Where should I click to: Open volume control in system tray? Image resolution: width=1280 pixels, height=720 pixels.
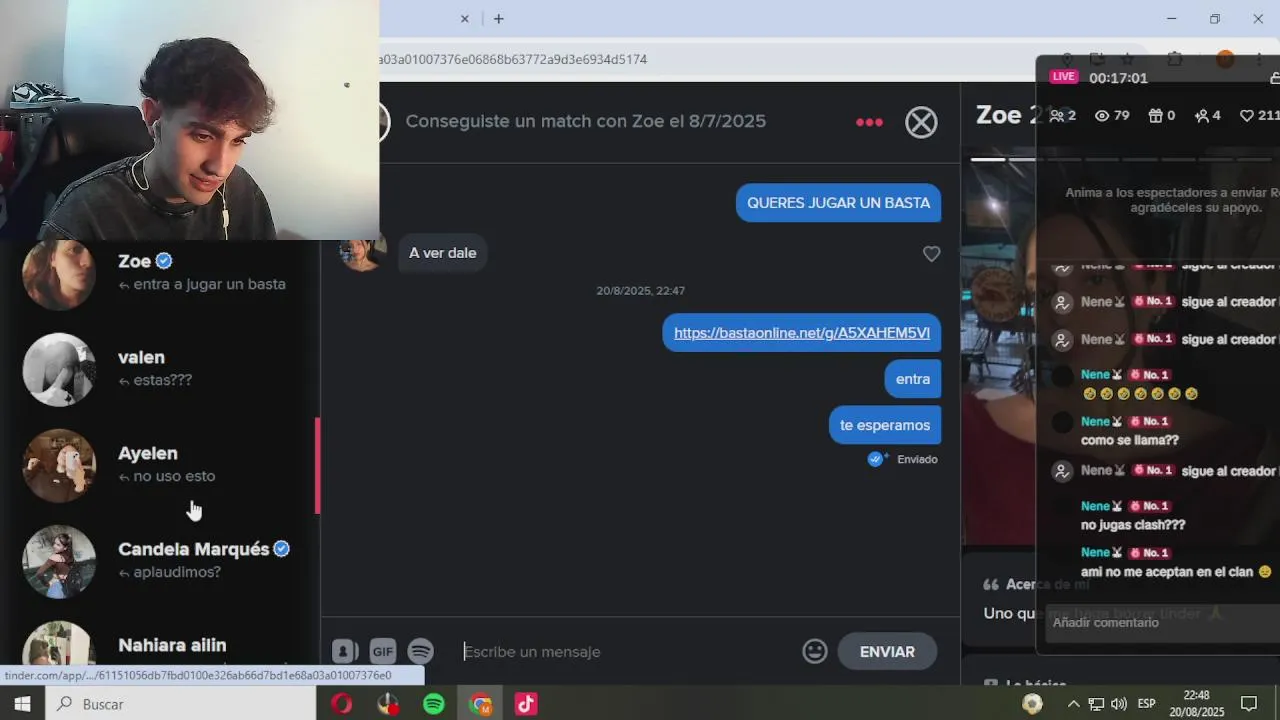coord(1118,704)
